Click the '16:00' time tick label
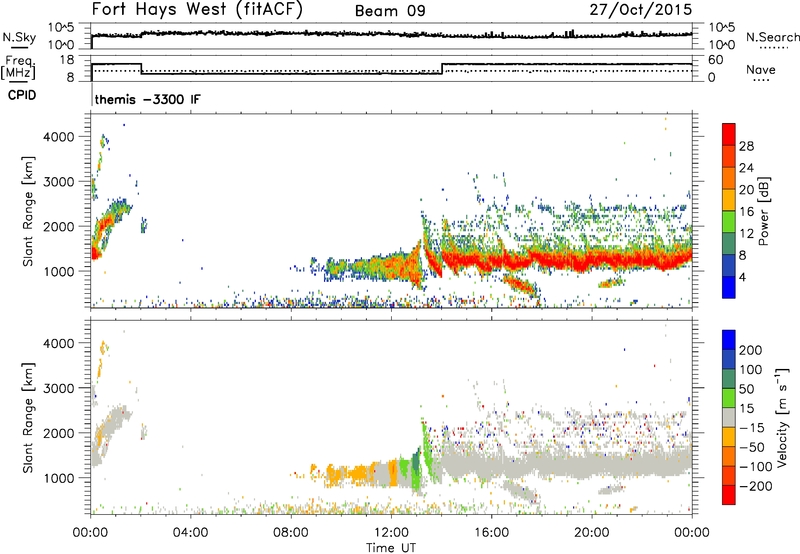800x554 pixels. tap(491, 533)
